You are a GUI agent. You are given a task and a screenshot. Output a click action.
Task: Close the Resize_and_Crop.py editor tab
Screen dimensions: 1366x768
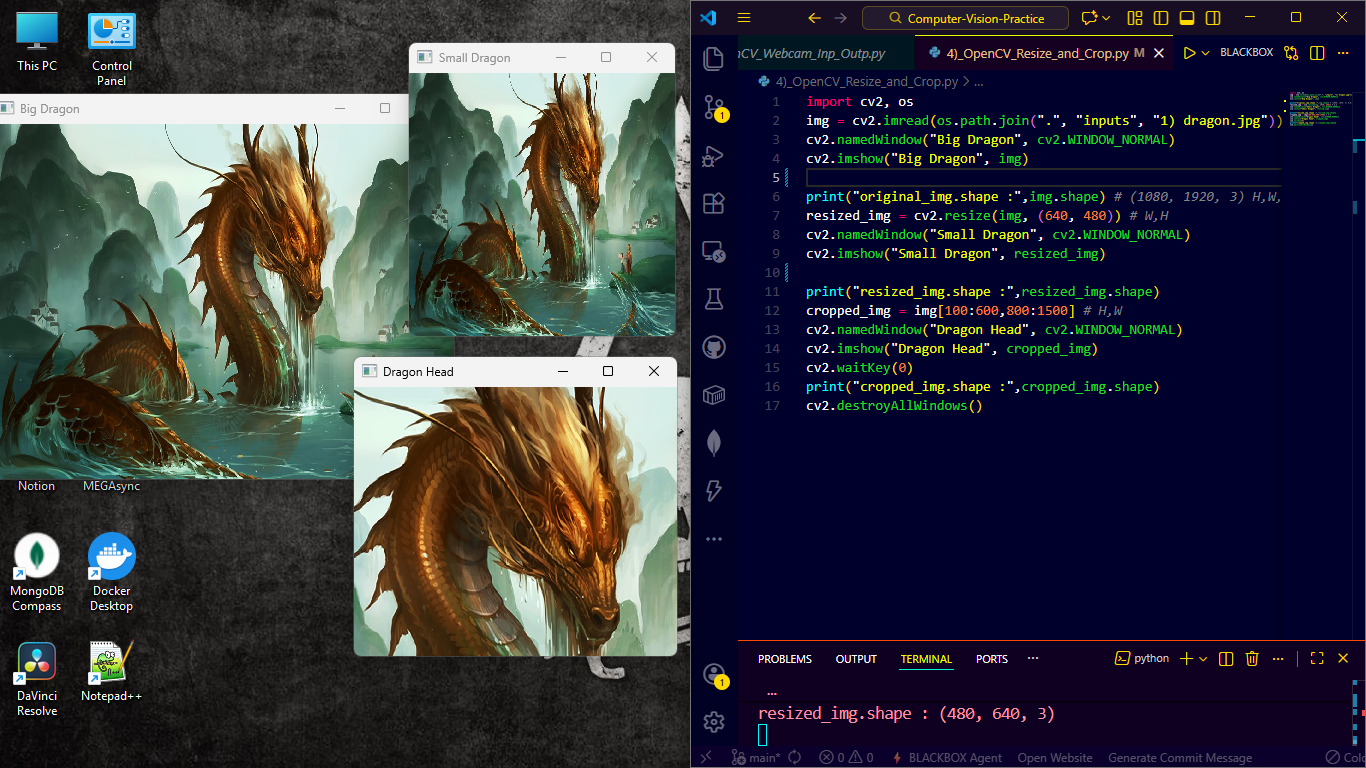[x=1159, y=53]
